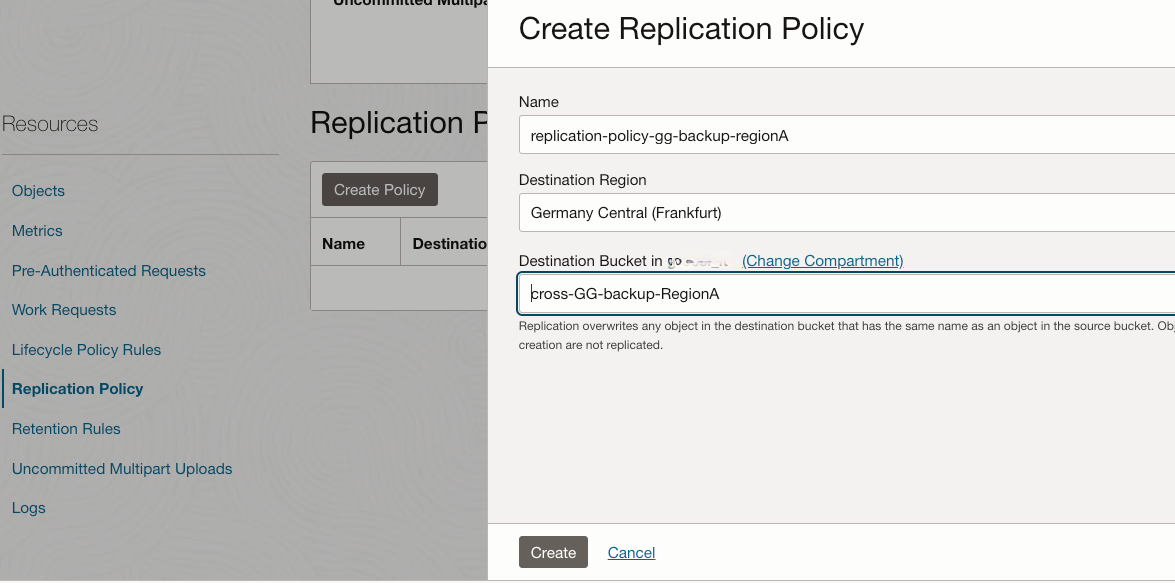Open the Destination Region dropdown
The height and width of the screenshot is (583, 1175).
pos(847,213)
